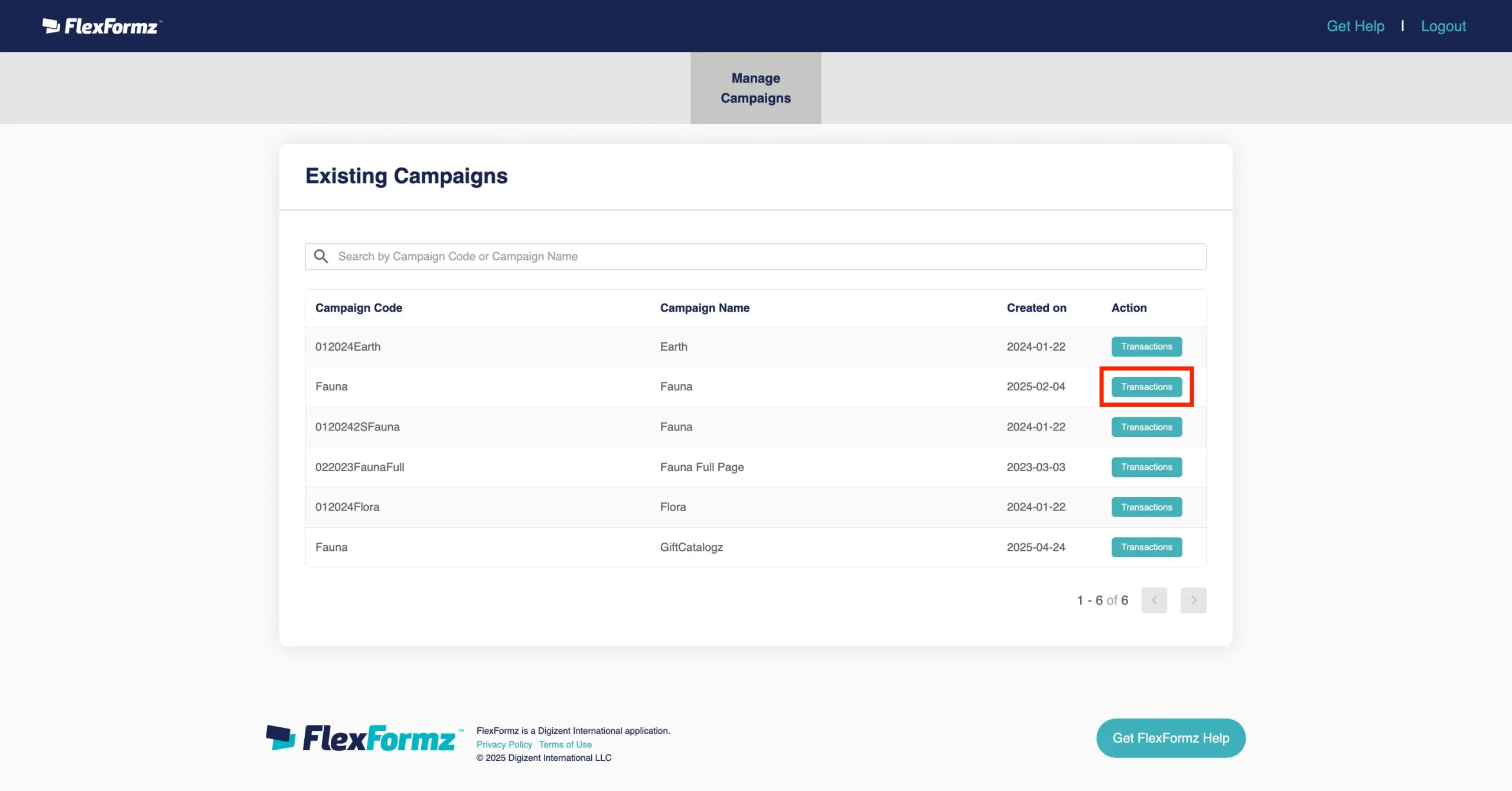The height and width of the screenshot is (791, 1512).
Task: Open Transactions for 0120242SFauna campaign
Action: pyautogui.click(x=1146, y=427)
